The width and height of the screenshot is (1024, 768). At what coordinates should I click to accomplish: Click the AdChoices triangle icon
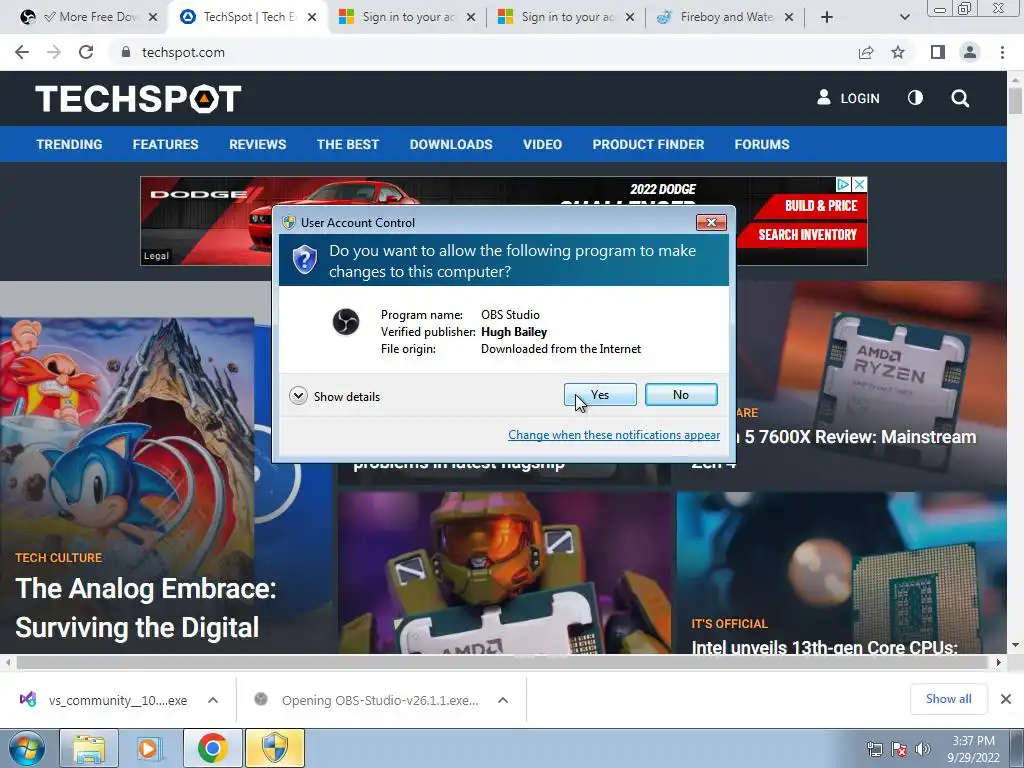click(844, 185)
